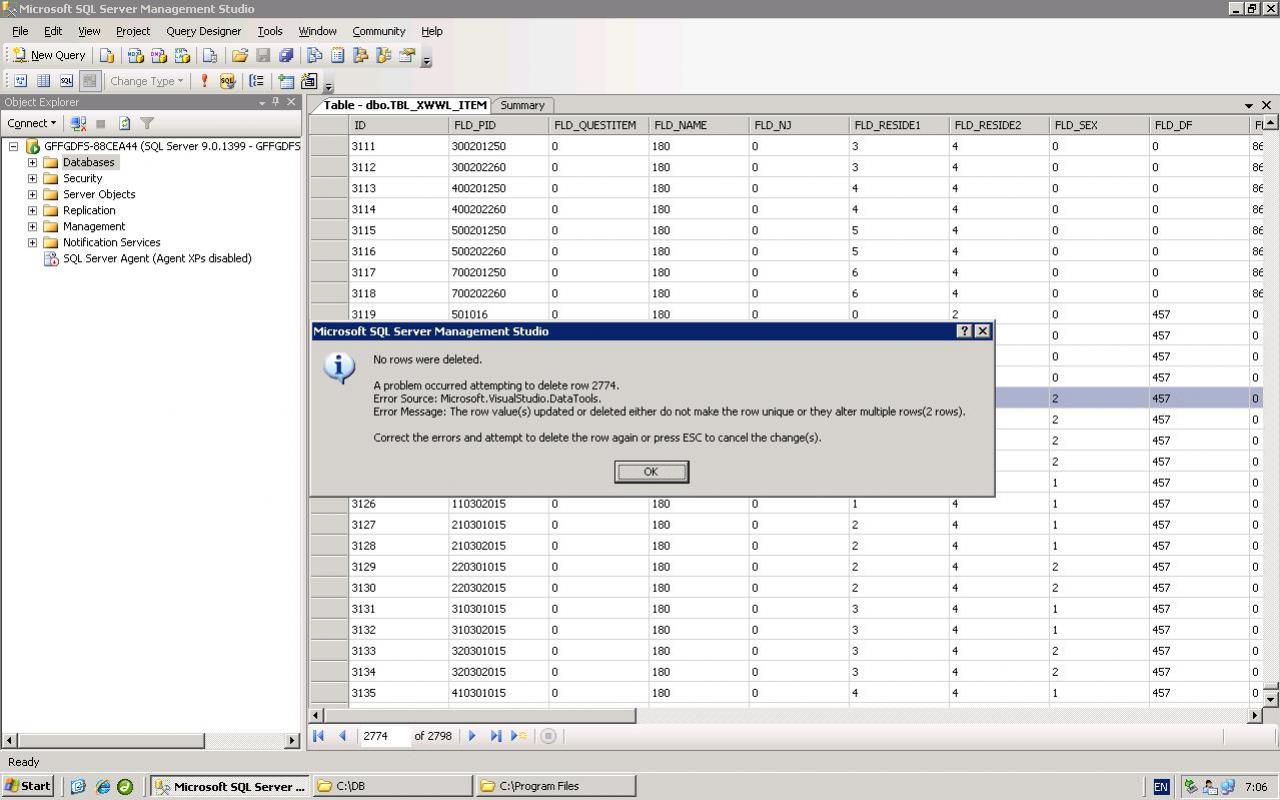Click the cell with ID 3135

(398, 693)
